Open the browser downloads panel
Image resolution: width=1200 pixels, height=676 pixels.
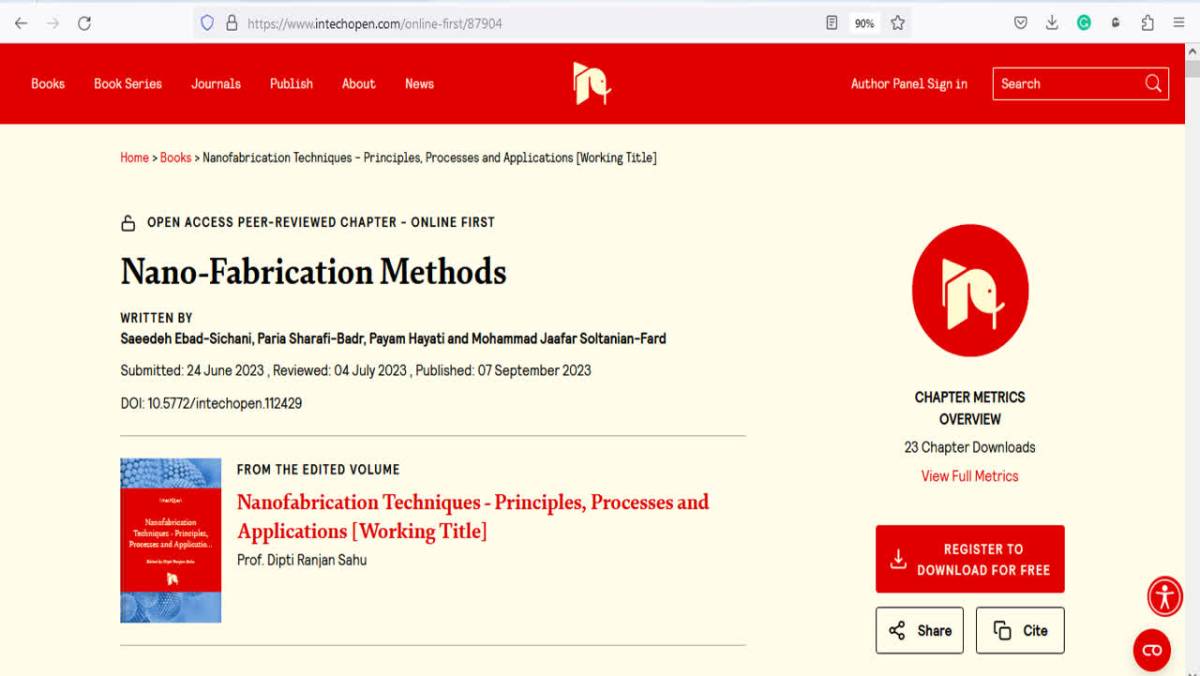[x=1052, y=23]
